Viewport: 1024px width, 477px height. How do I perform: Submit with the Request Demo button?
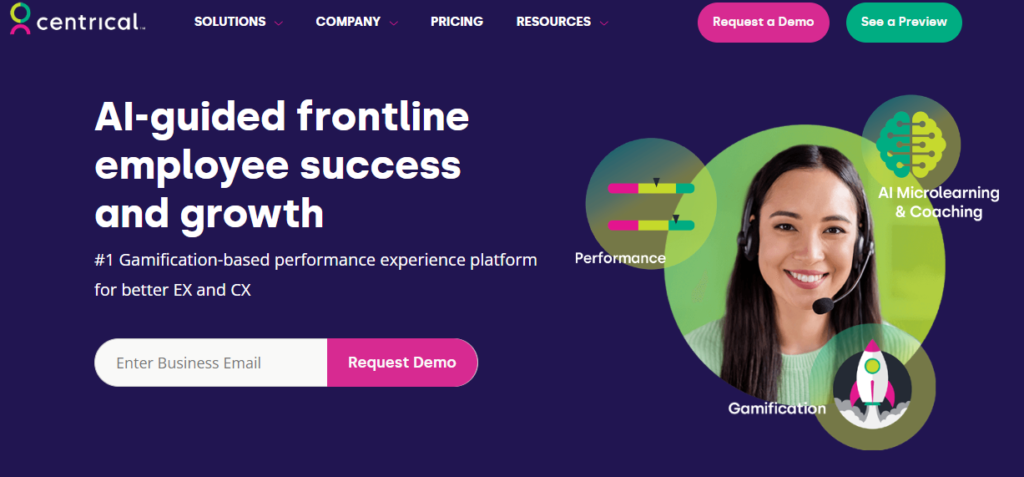402,363
